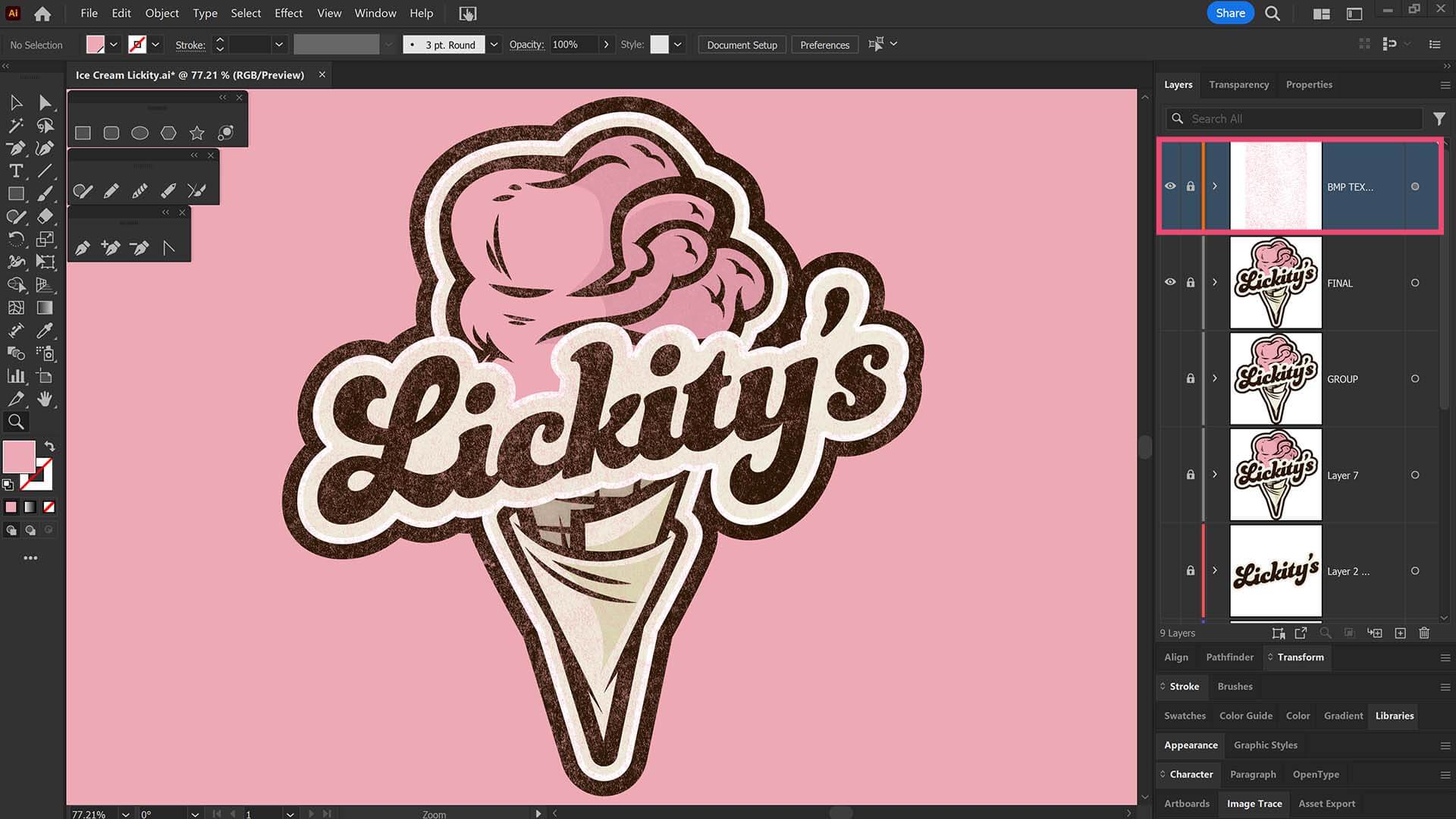This screenshot has width=1456, height=819.
Task: Unlock Layer 2 lock icon
Action: click(1191, 571)
